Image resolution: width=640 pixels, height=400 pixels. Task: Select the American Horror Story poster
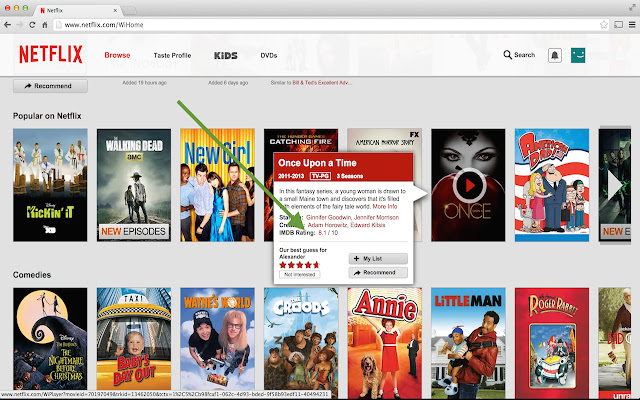click(384, 140)
